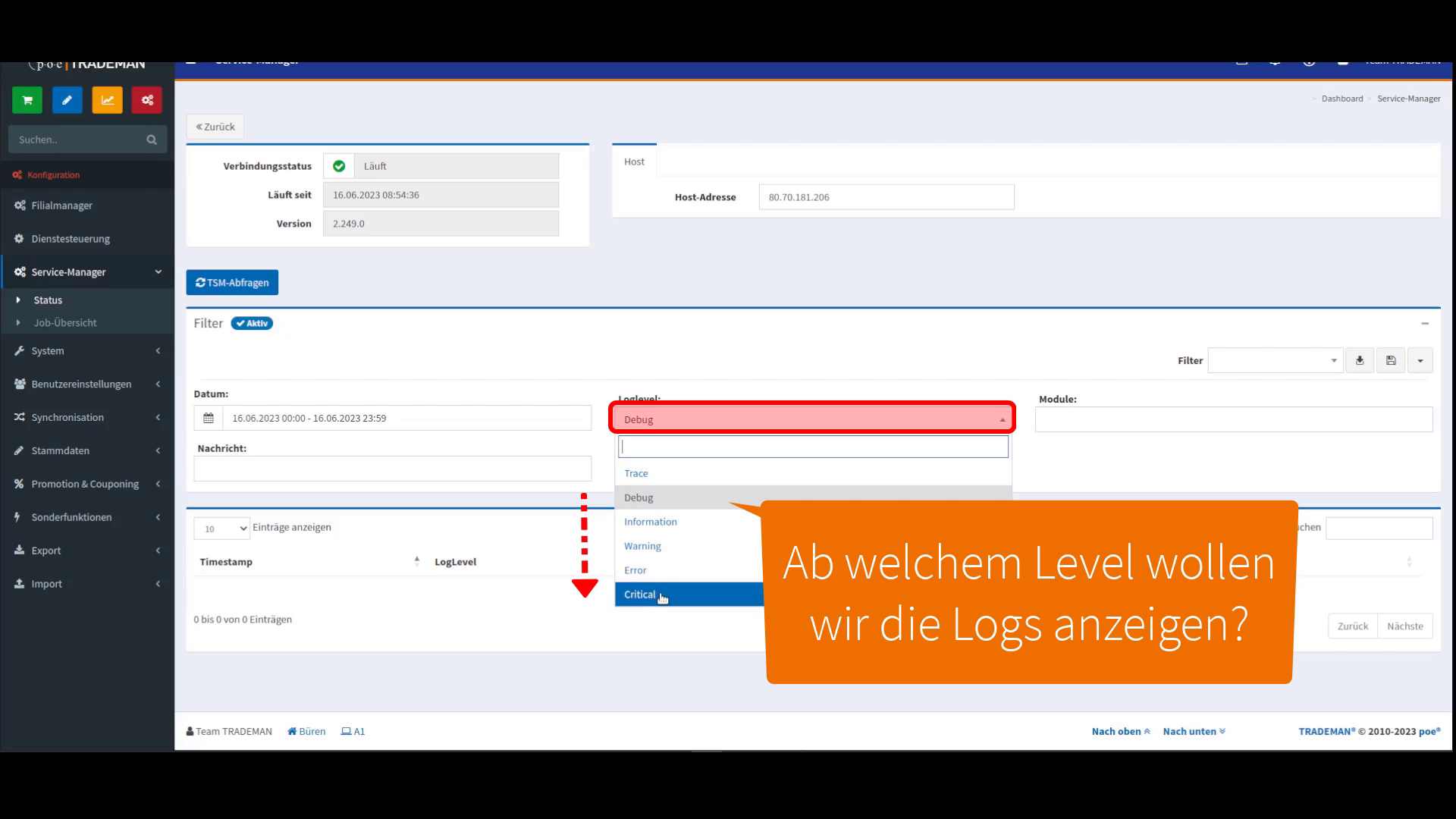Click the Nachricht input field

click(393, 469)
